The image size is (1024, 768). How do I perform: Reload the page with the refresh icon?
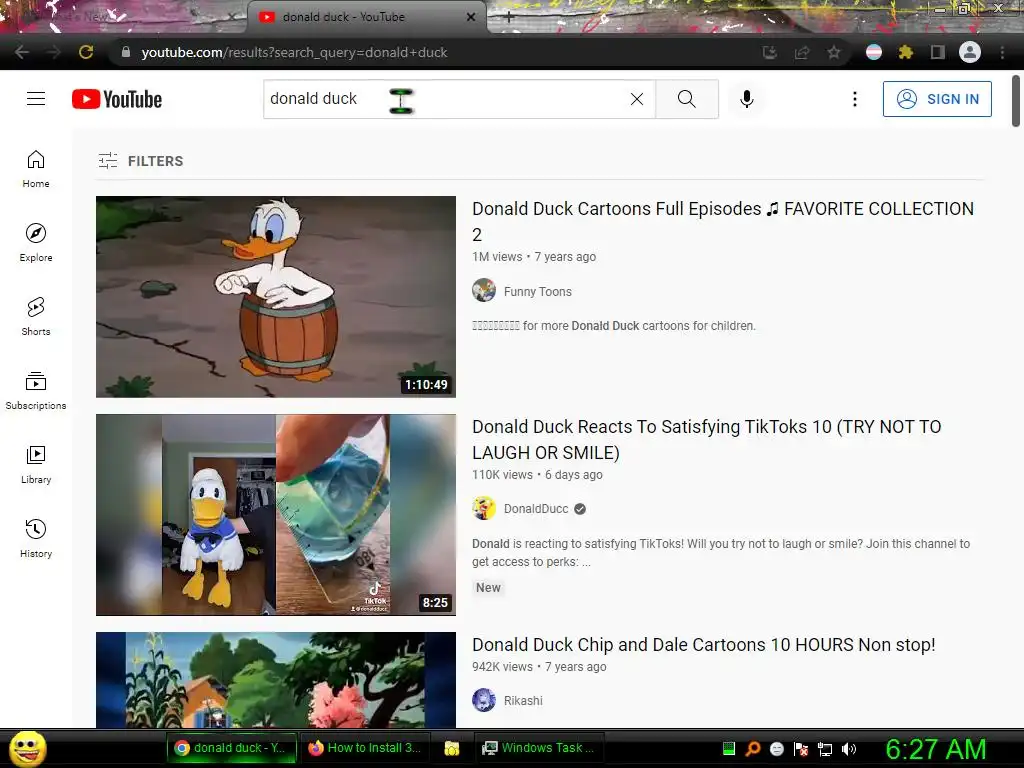tap(86, 52)
